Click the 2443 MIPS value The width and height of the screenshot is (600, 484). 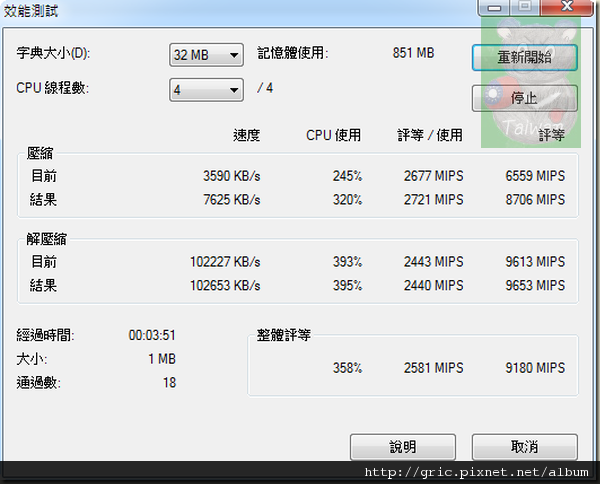click(434, 262)
